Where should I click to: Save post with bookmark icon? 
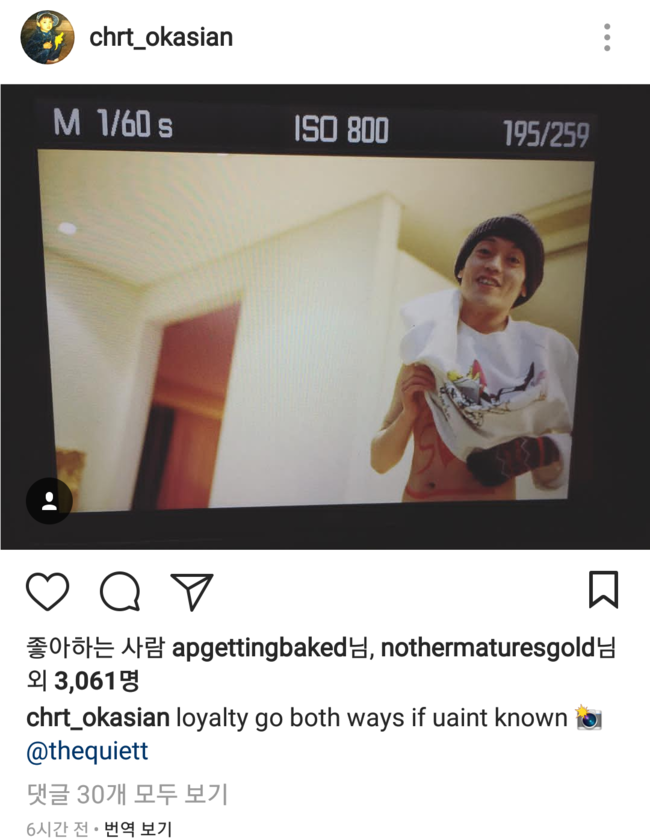(603, 590)
